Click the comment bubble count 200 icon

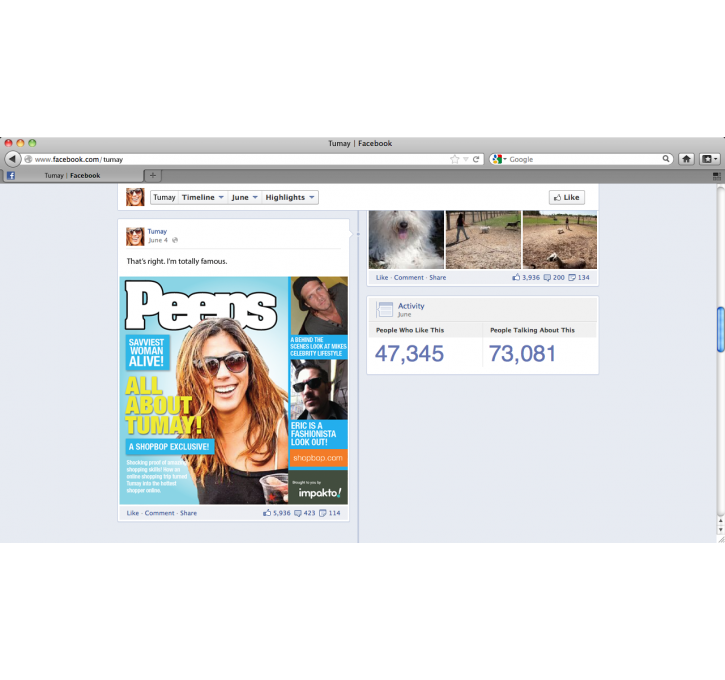click(547, 277)
